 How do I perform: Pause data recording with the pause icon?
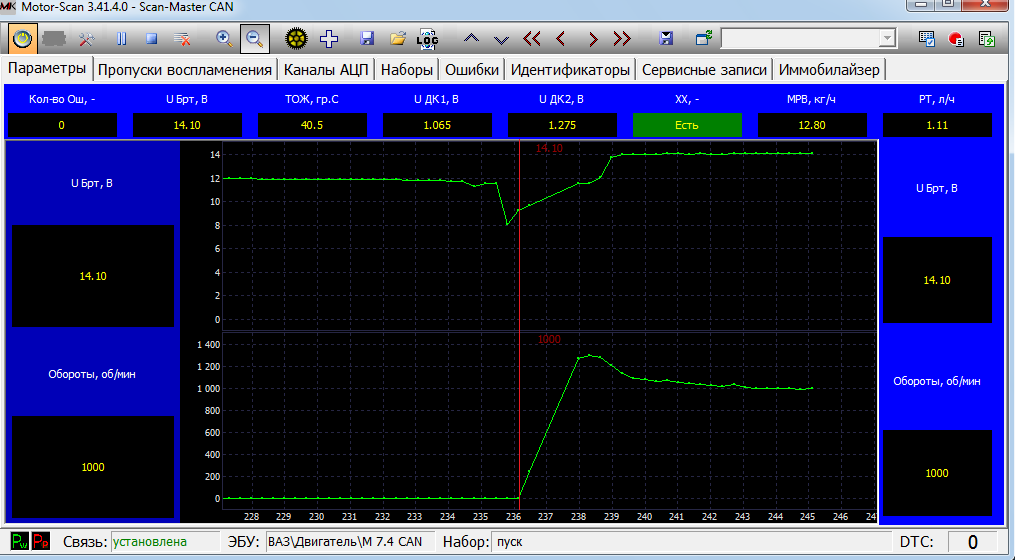tap(121, 39)
